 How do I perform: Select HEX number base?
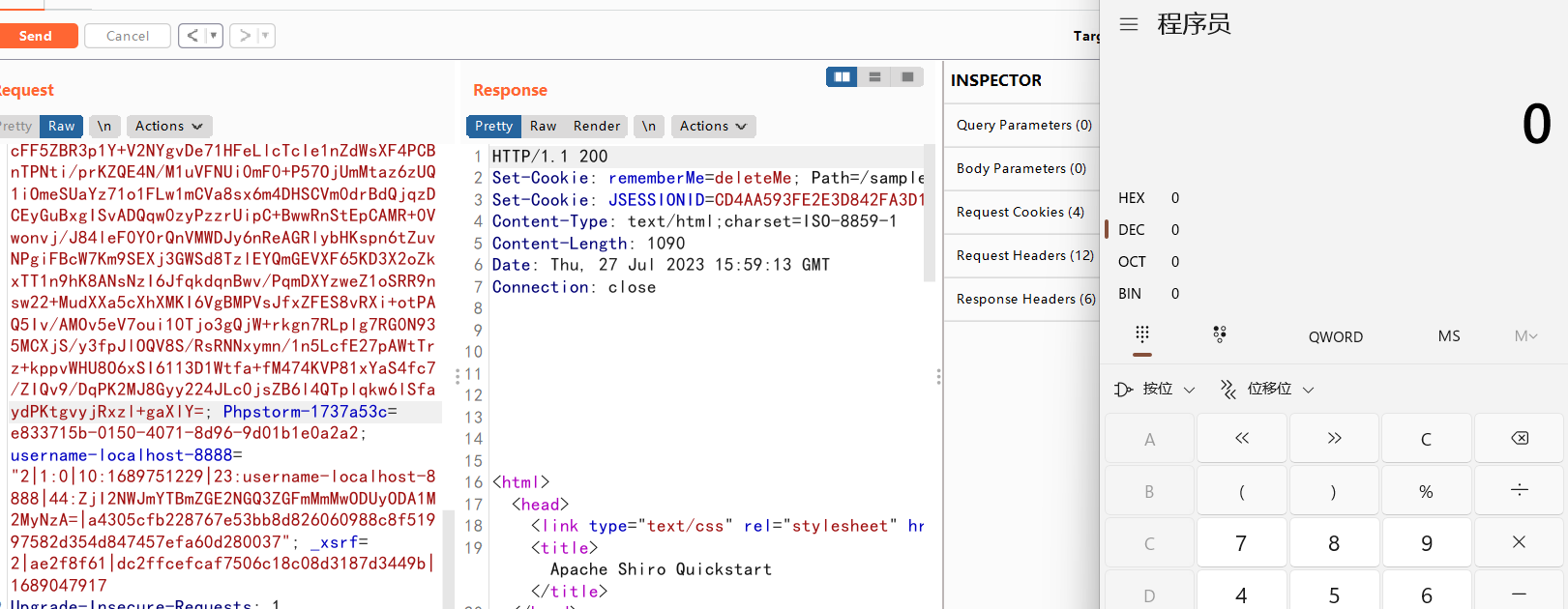(x=1132, y=198)
